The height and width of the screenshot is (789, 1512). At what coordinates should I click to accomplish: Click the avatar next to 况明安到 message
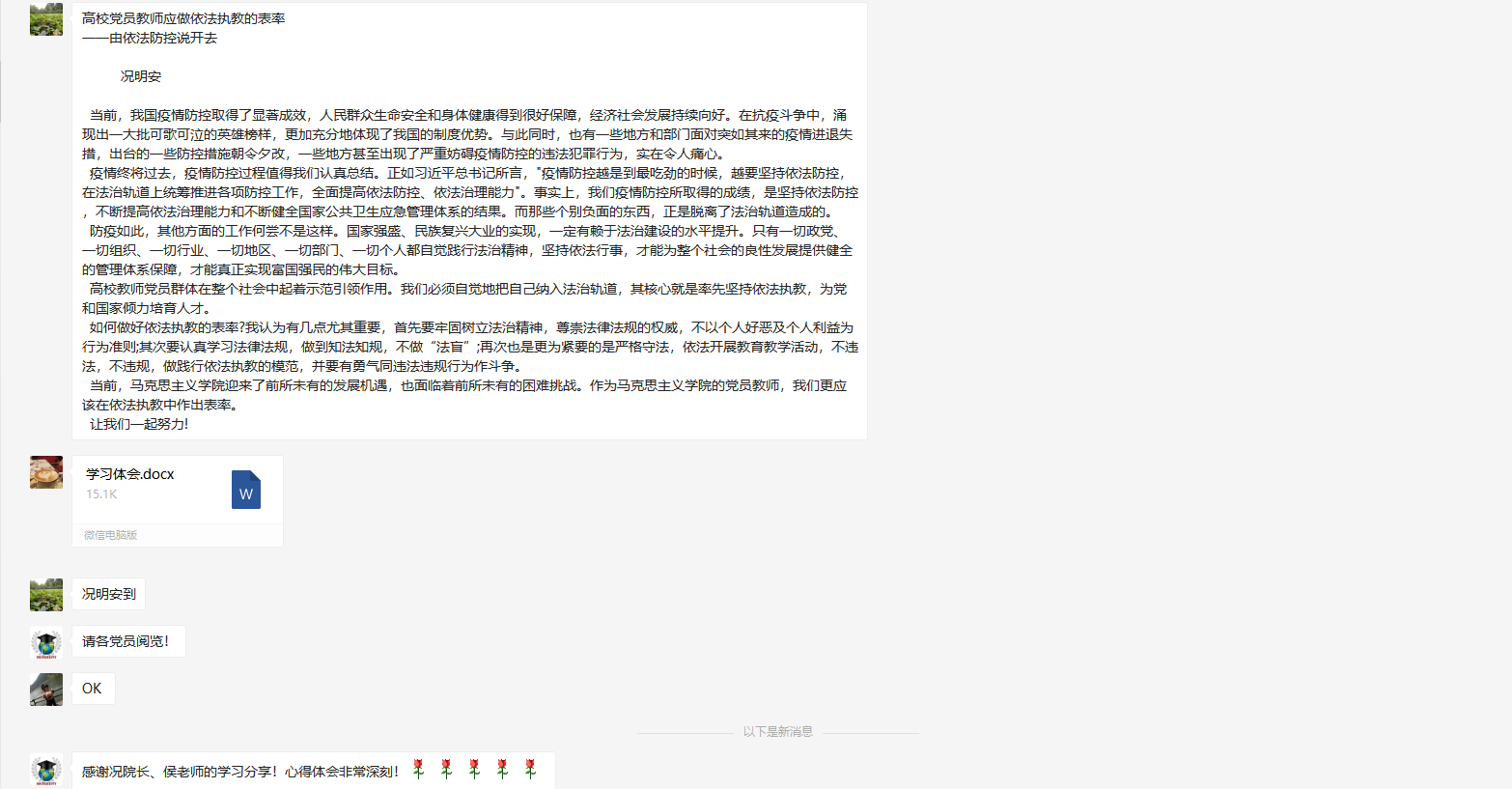point(46,595)
